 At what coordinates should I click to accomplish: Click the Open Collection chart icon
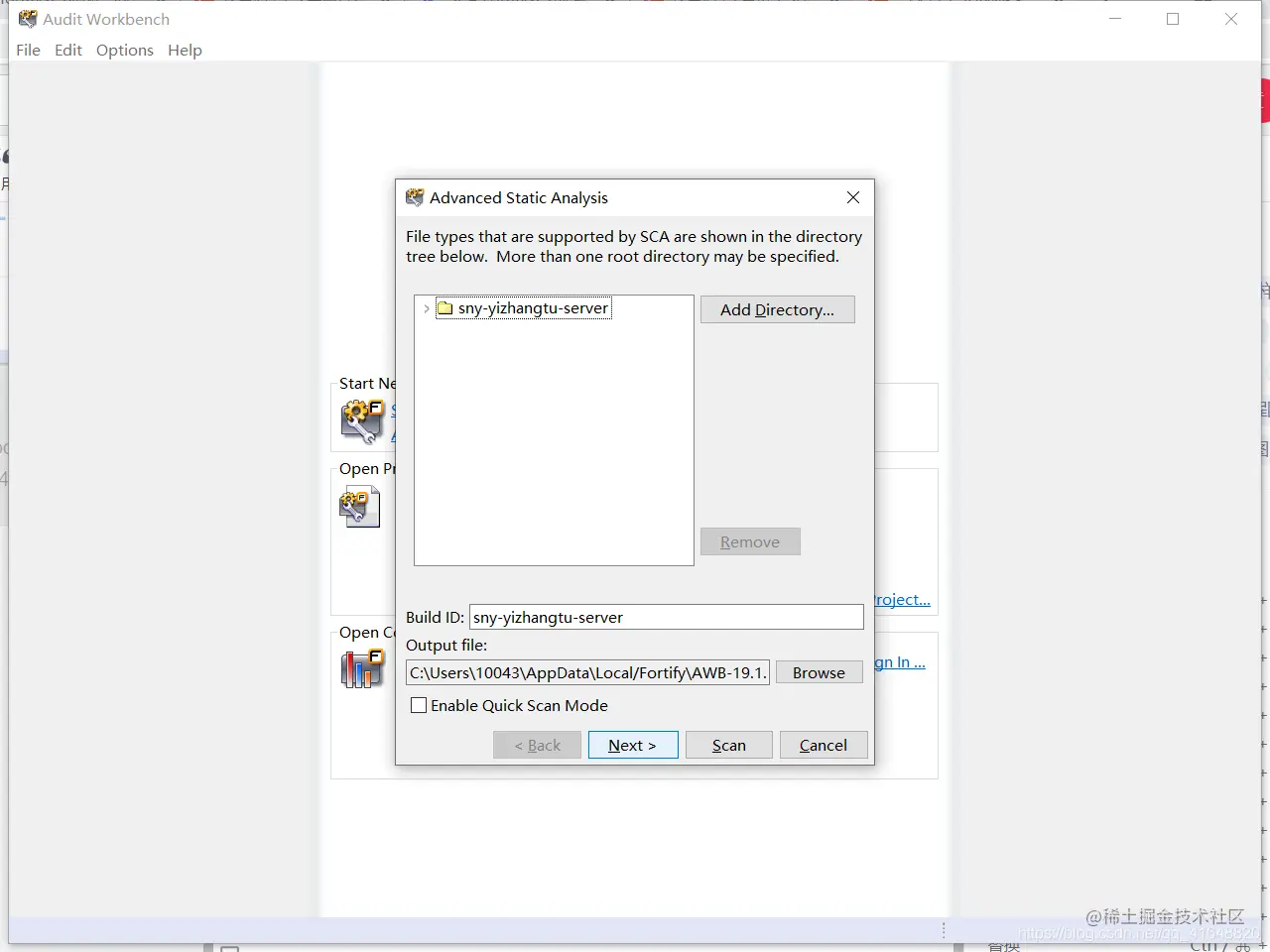[x=362, y=669]
